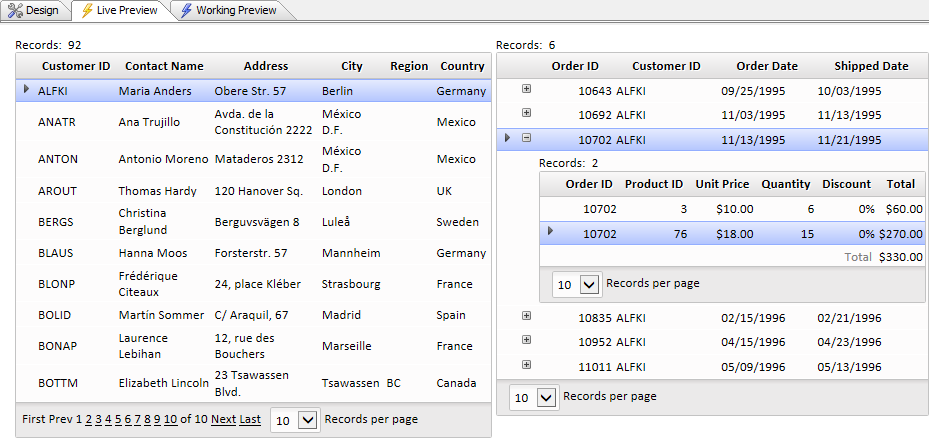Sort customers by City header
Screen dimensions: 929x438
tap(352, 66)
